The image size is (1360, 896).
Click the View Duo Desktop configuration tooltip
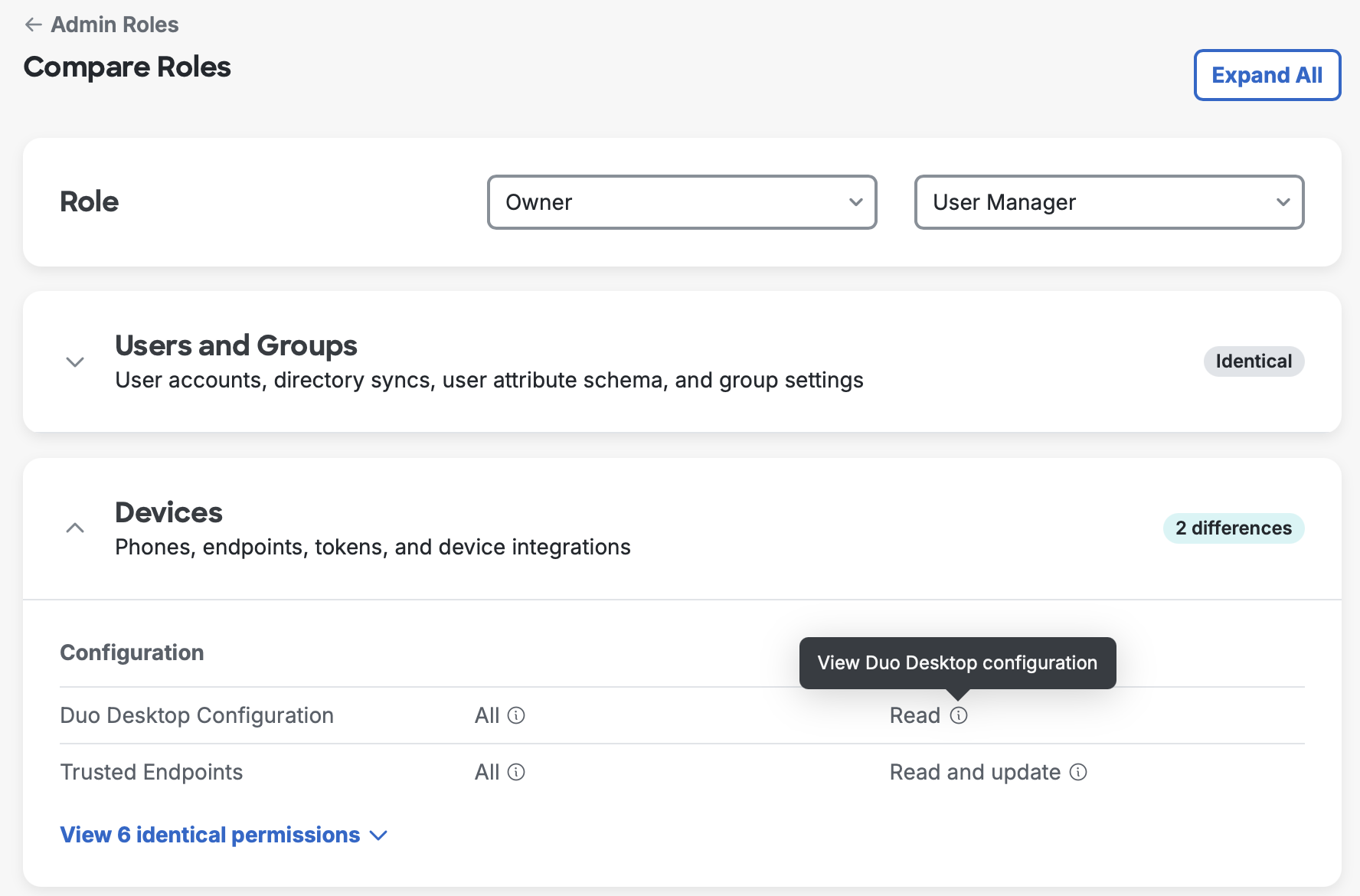(957, 663)
